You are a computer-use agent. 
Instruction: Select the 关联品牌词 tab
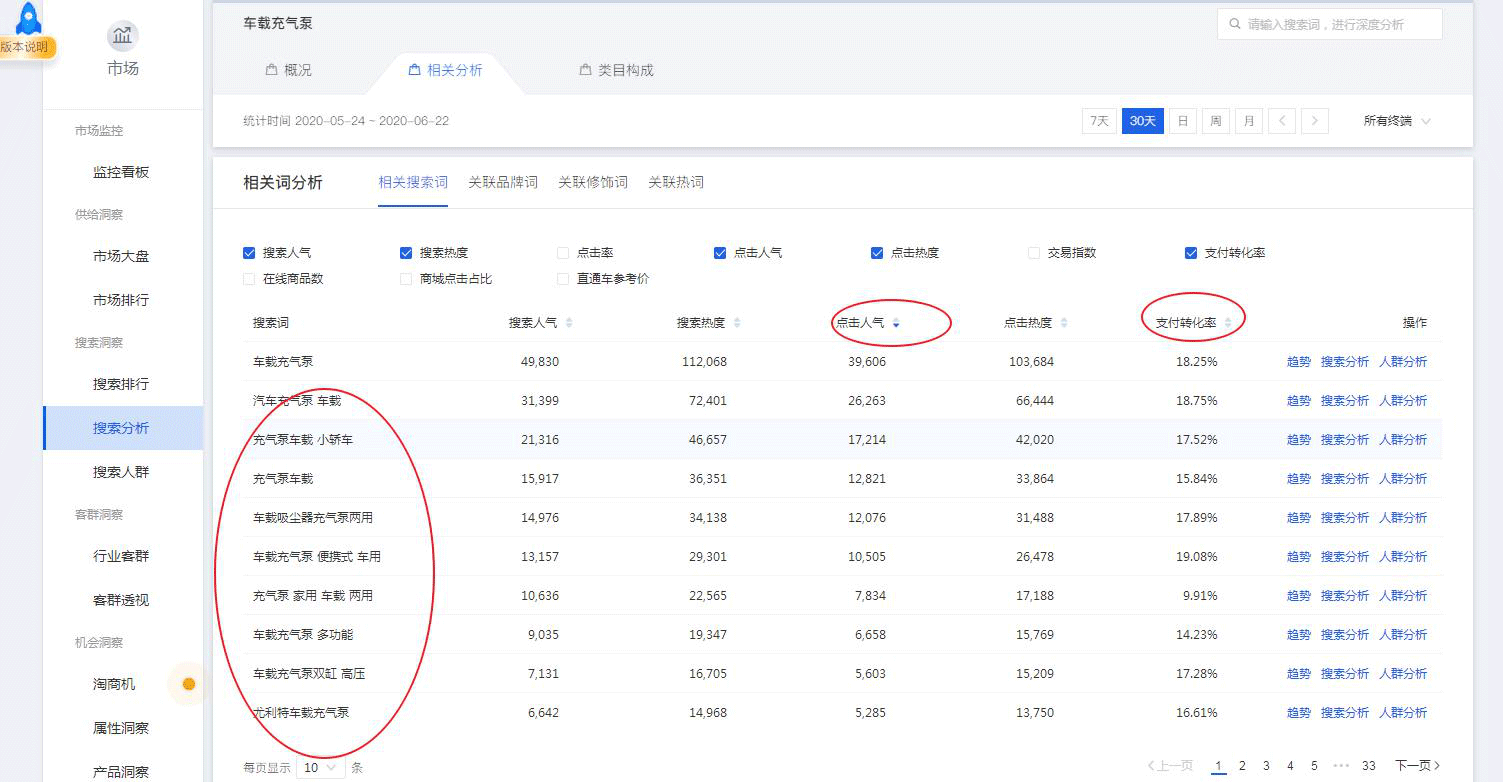tap(503, 182)
